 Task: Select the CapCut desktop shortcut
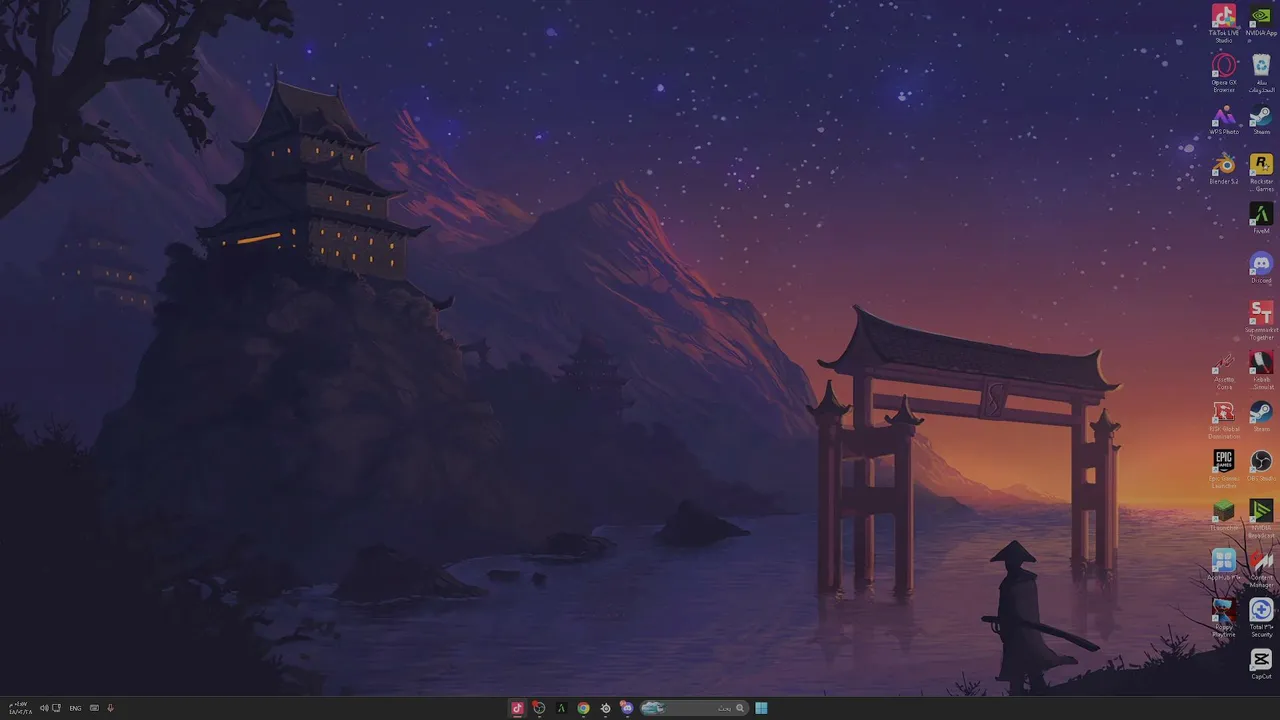pos(1261,664)
